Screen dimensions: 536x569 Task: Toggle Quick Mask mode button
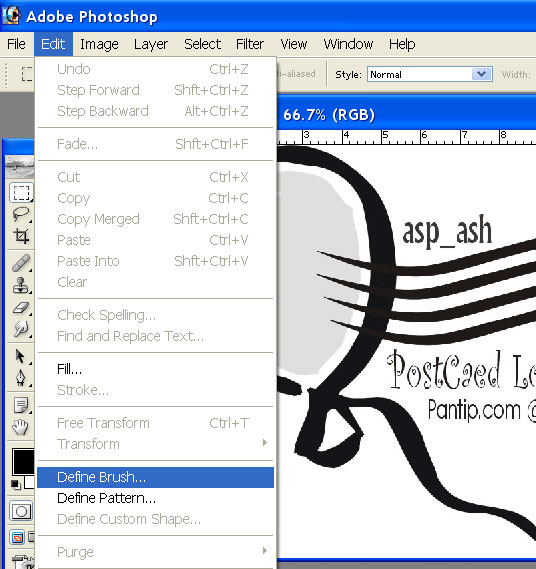click(21, 511)
